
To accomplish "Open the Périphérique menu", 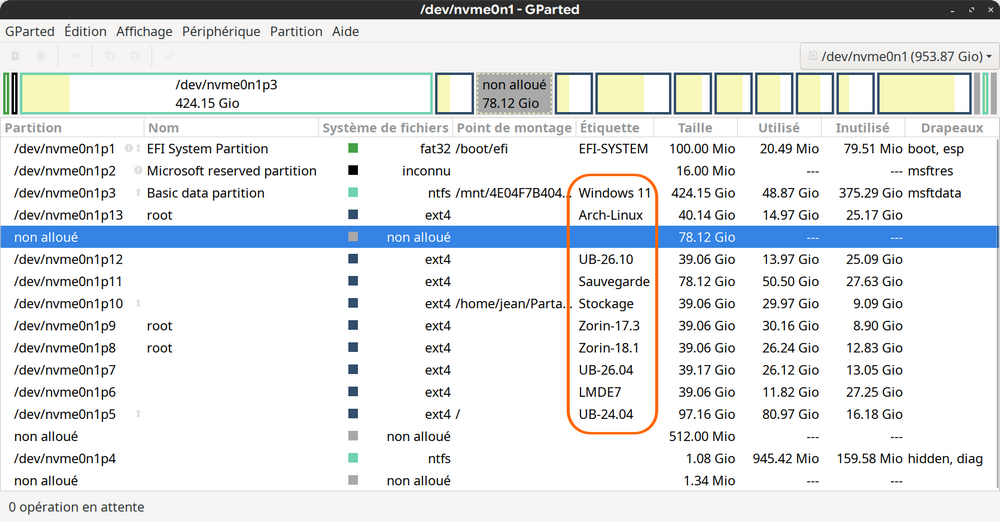I will click(x=221, y=31).
